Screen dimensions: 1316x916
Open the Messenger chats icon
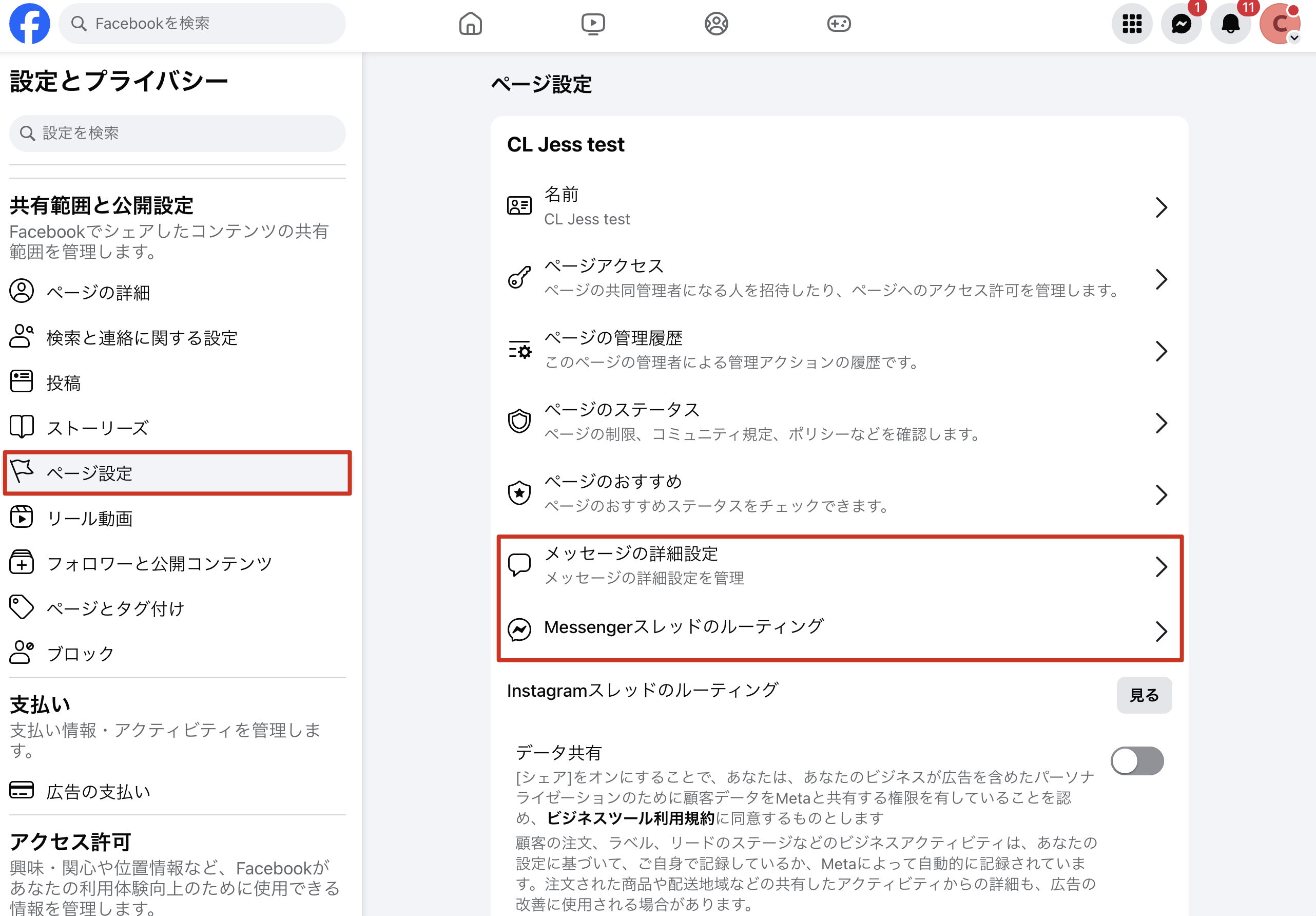pos(1182,24)
